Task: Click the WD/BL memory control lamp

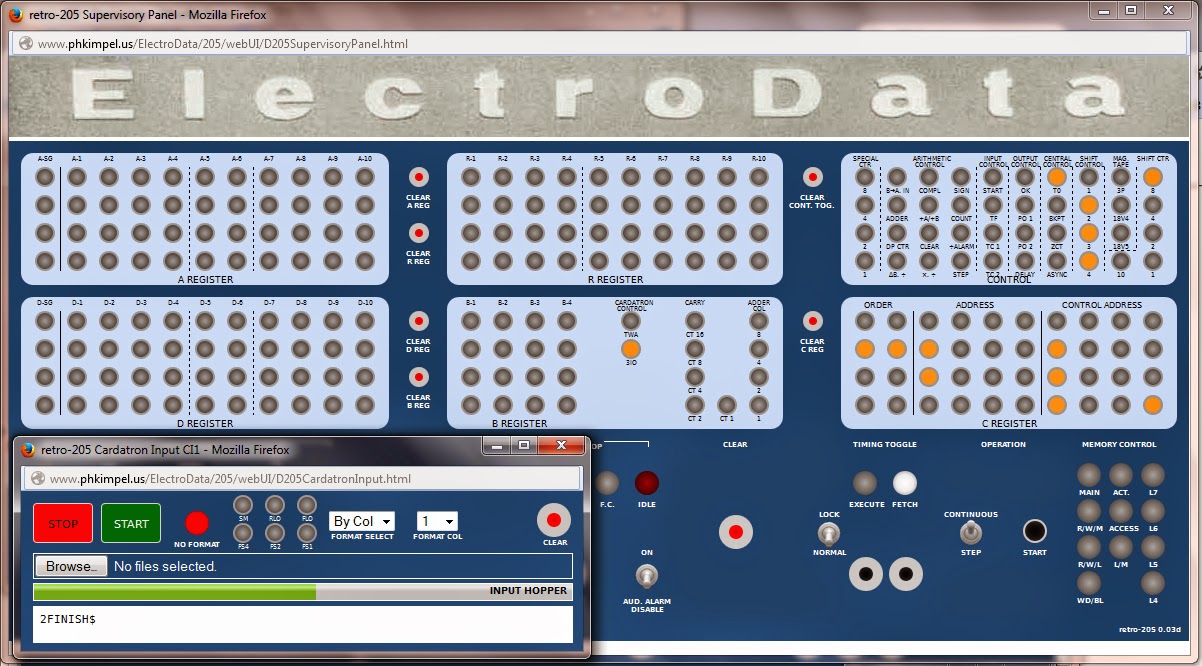Action: tap(1089, 583)
